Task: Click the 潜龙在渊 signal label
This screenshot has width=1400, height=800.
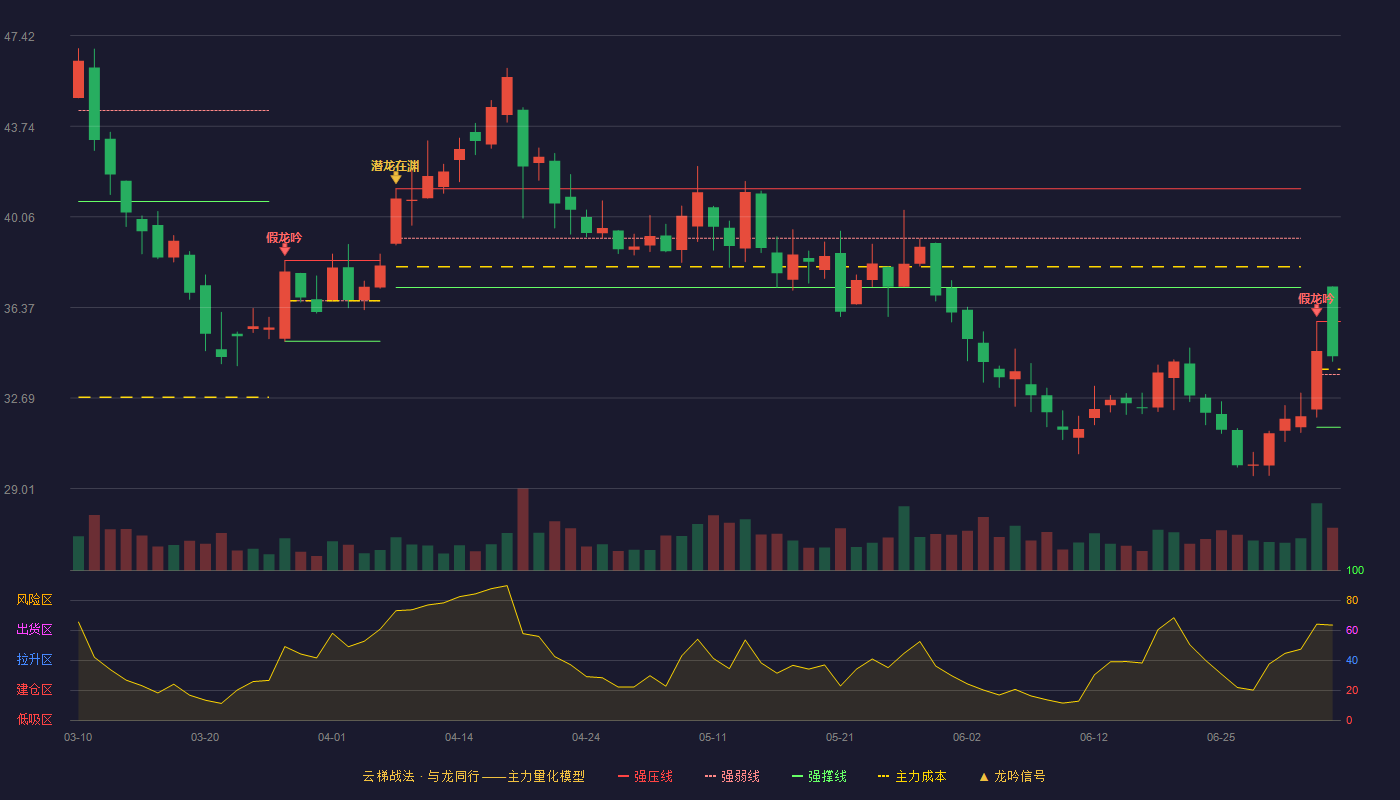Action: click(x=395, y=166)
